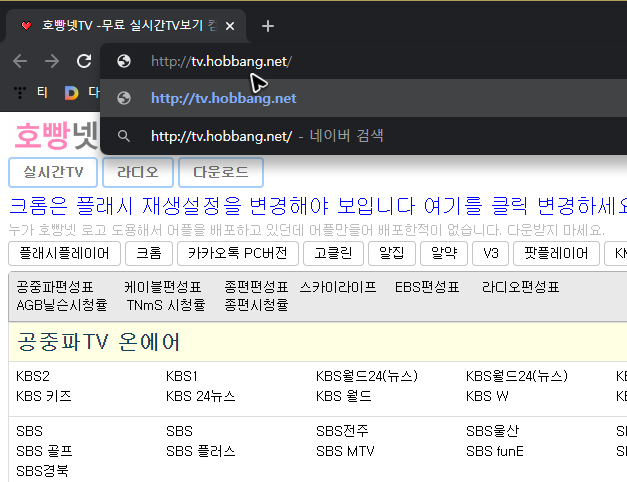The image size is (627, 482).
Task: Click the 알집 button
Action: tap(391, 253)
